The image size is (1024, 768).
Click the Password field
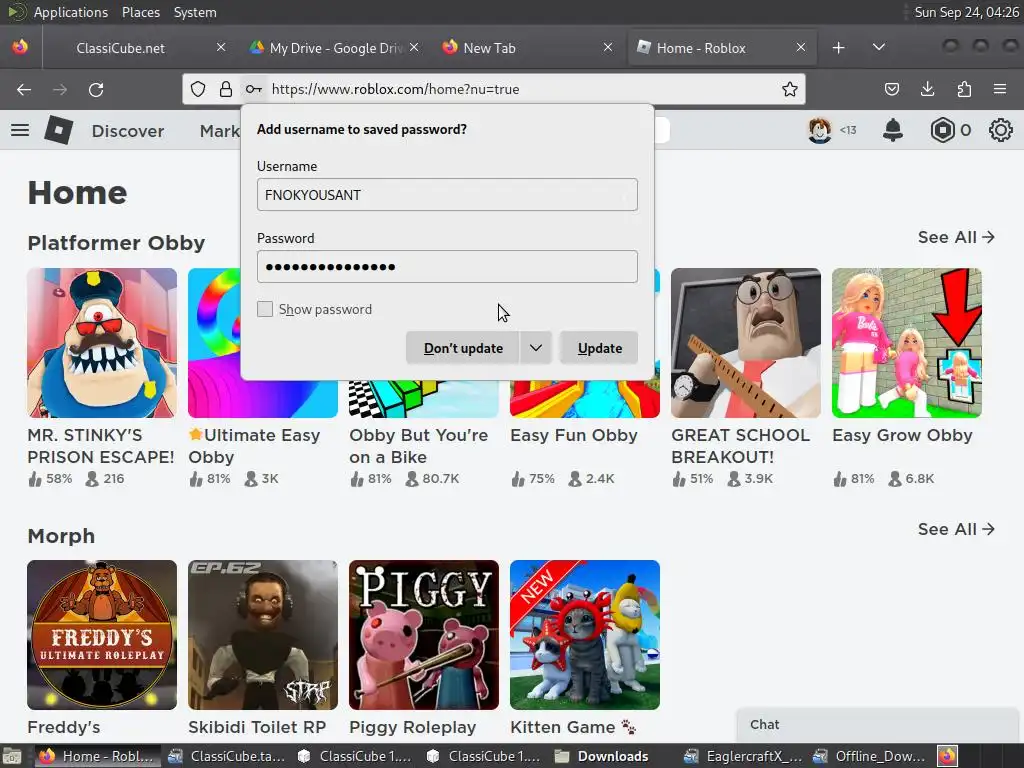tap(447, 266)
